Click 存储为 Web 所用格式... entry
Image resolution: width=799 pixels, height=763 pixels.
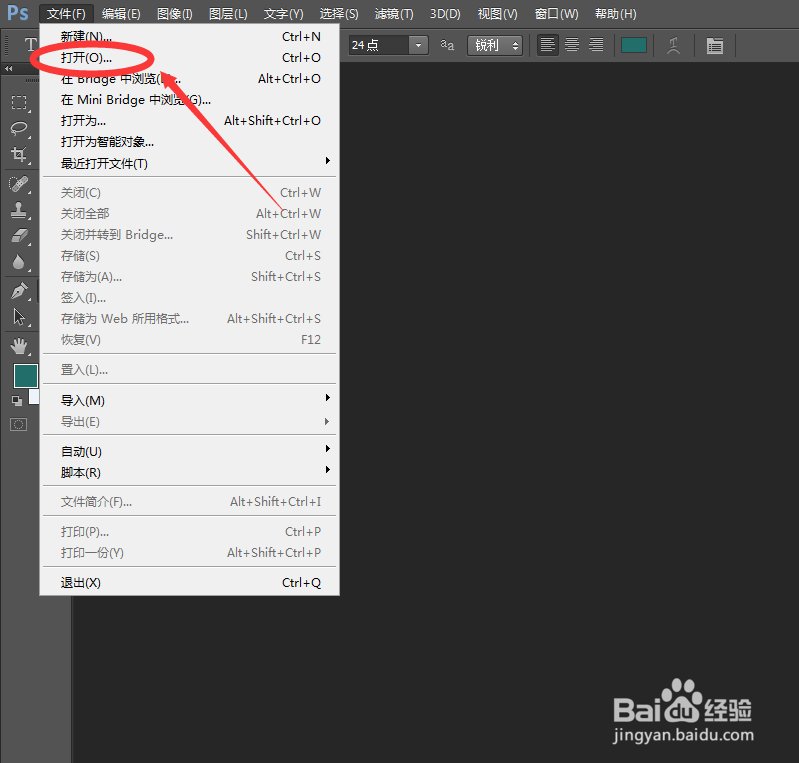(x=190, y=319)
